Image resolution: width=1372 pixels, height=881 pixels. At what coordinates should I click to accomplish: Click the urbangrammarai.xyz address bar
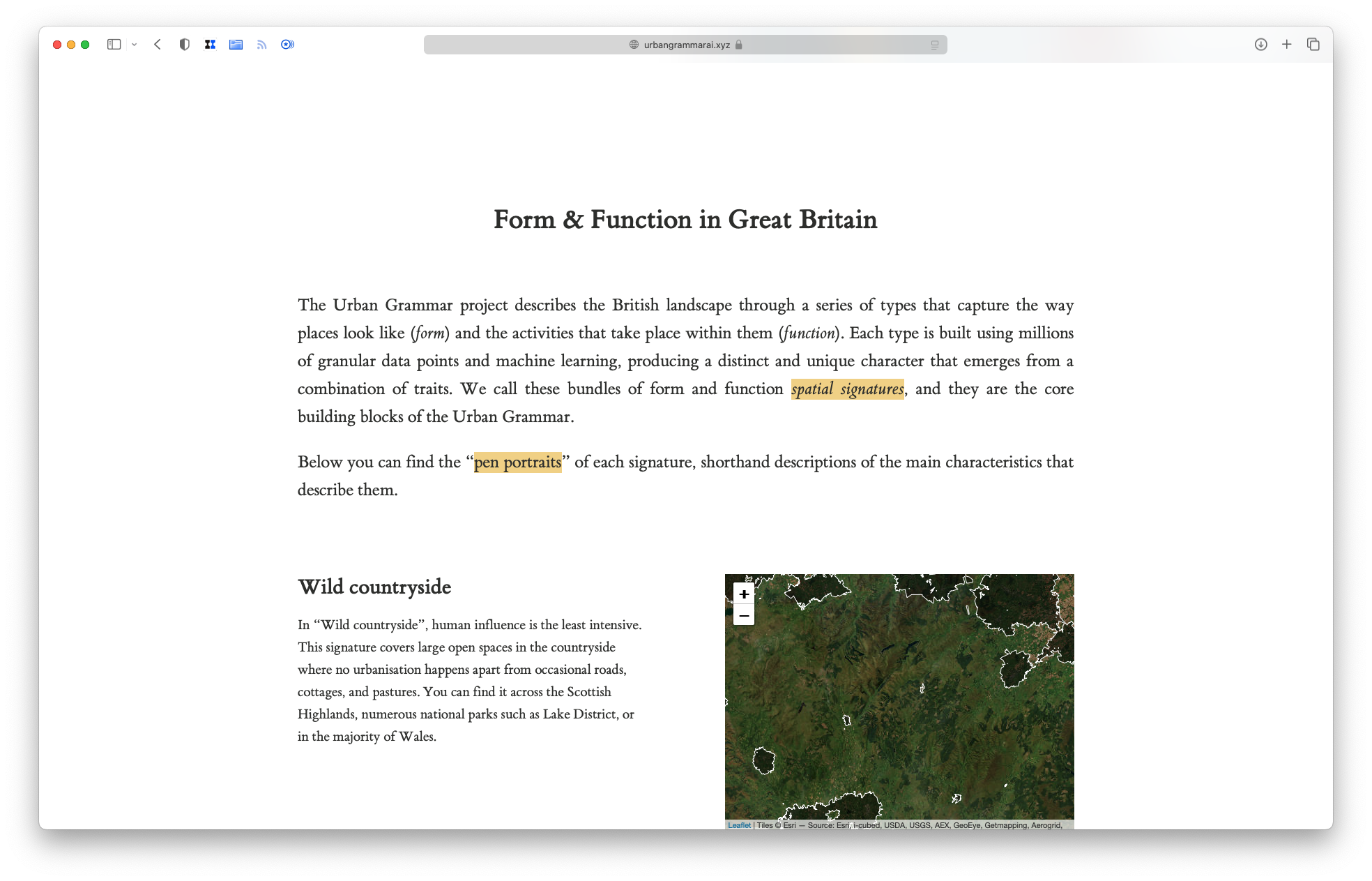(685, 45)
